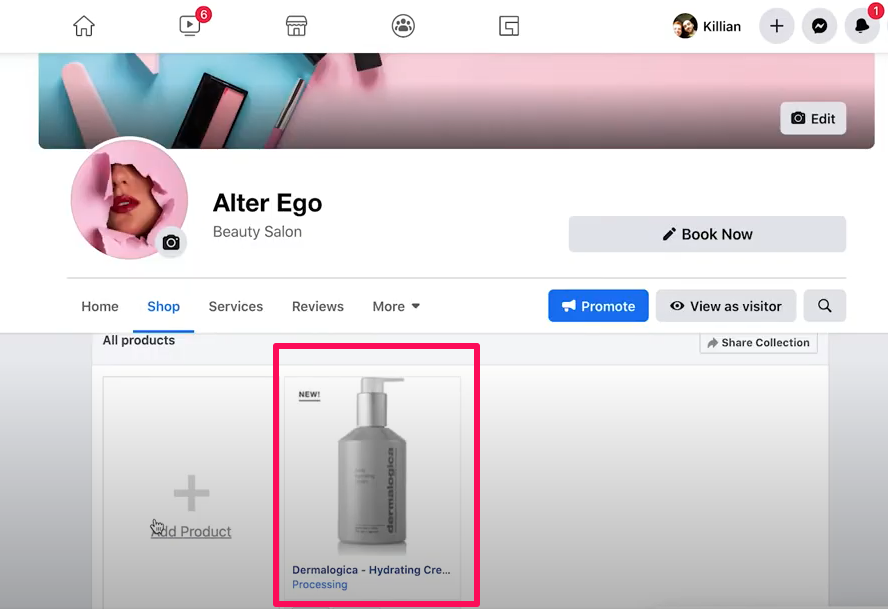Open the notifications bell

click(x=861, y=26)
